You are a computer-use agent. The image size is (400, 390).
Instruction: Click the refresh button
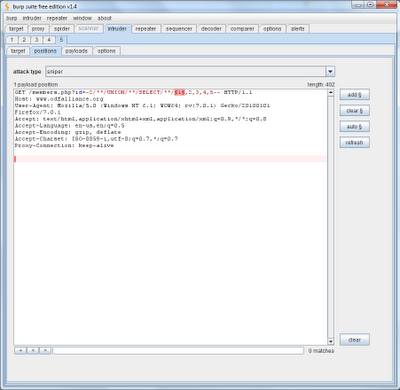tap(354, 143)
